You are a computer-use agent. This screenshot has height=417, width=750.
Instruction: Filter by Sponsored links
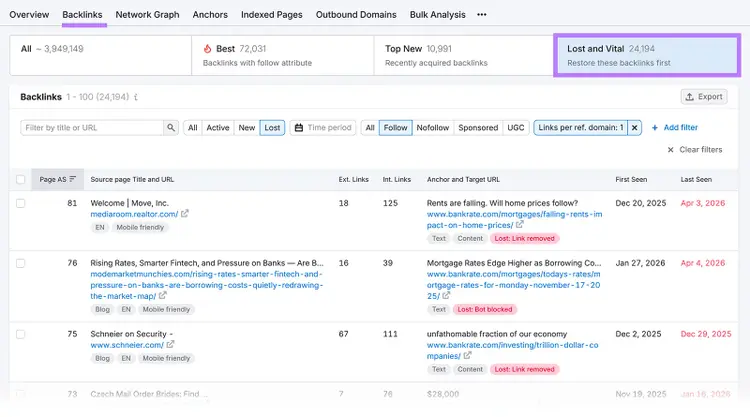point(478,128)
